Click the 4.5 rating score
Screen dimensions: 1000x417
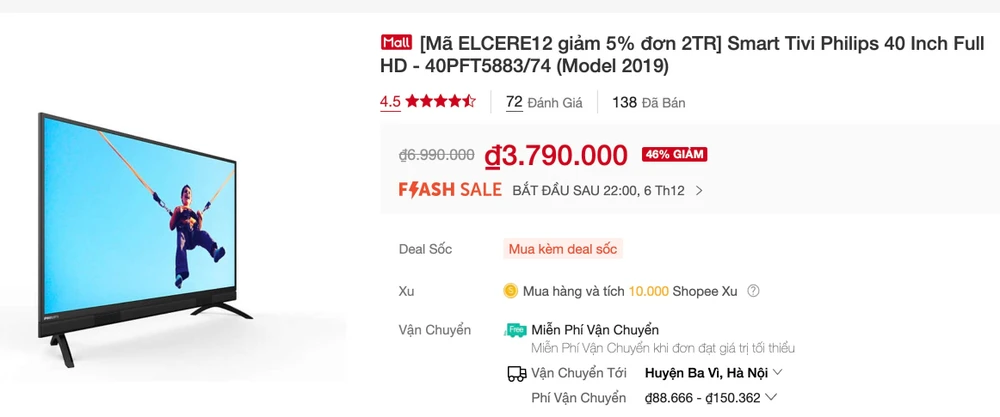coord(390,101)
